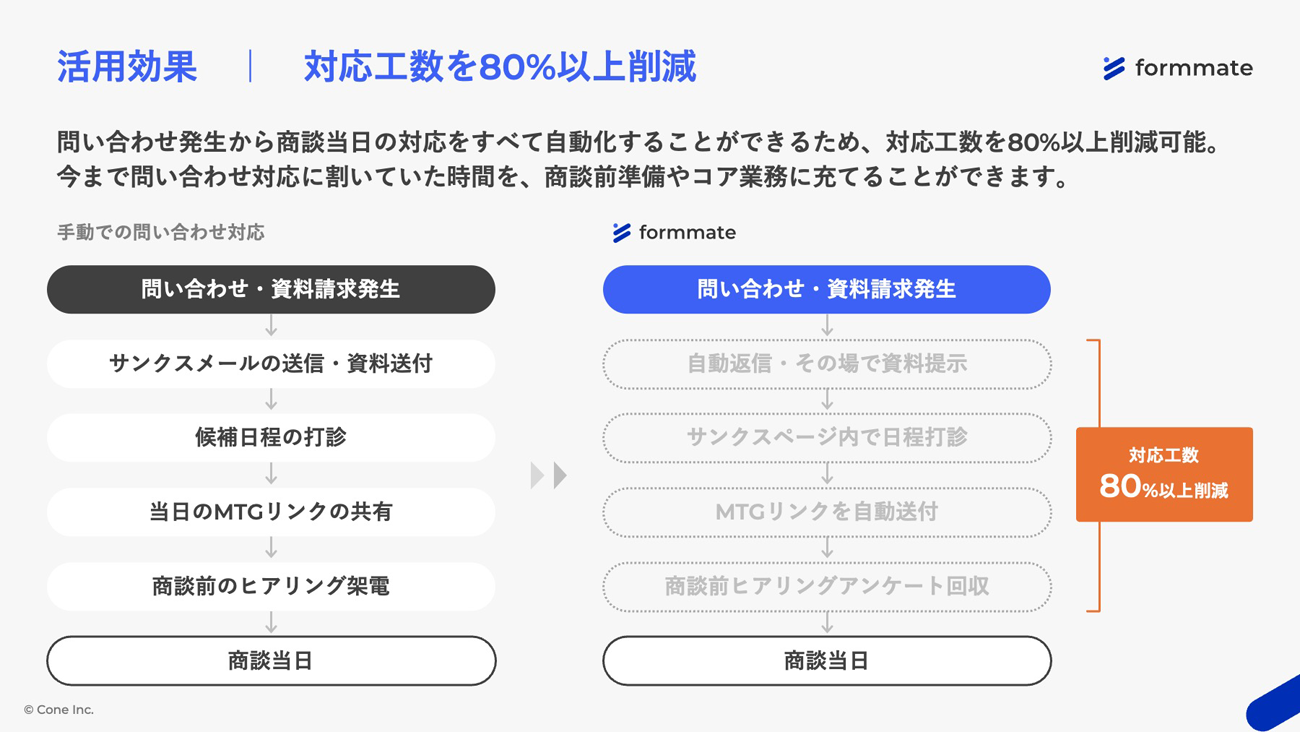The width and height of the screenshot is (1300, 732).
Task: Click the 商談前のヒアリング架電 step
Action: tap(271, 586)
